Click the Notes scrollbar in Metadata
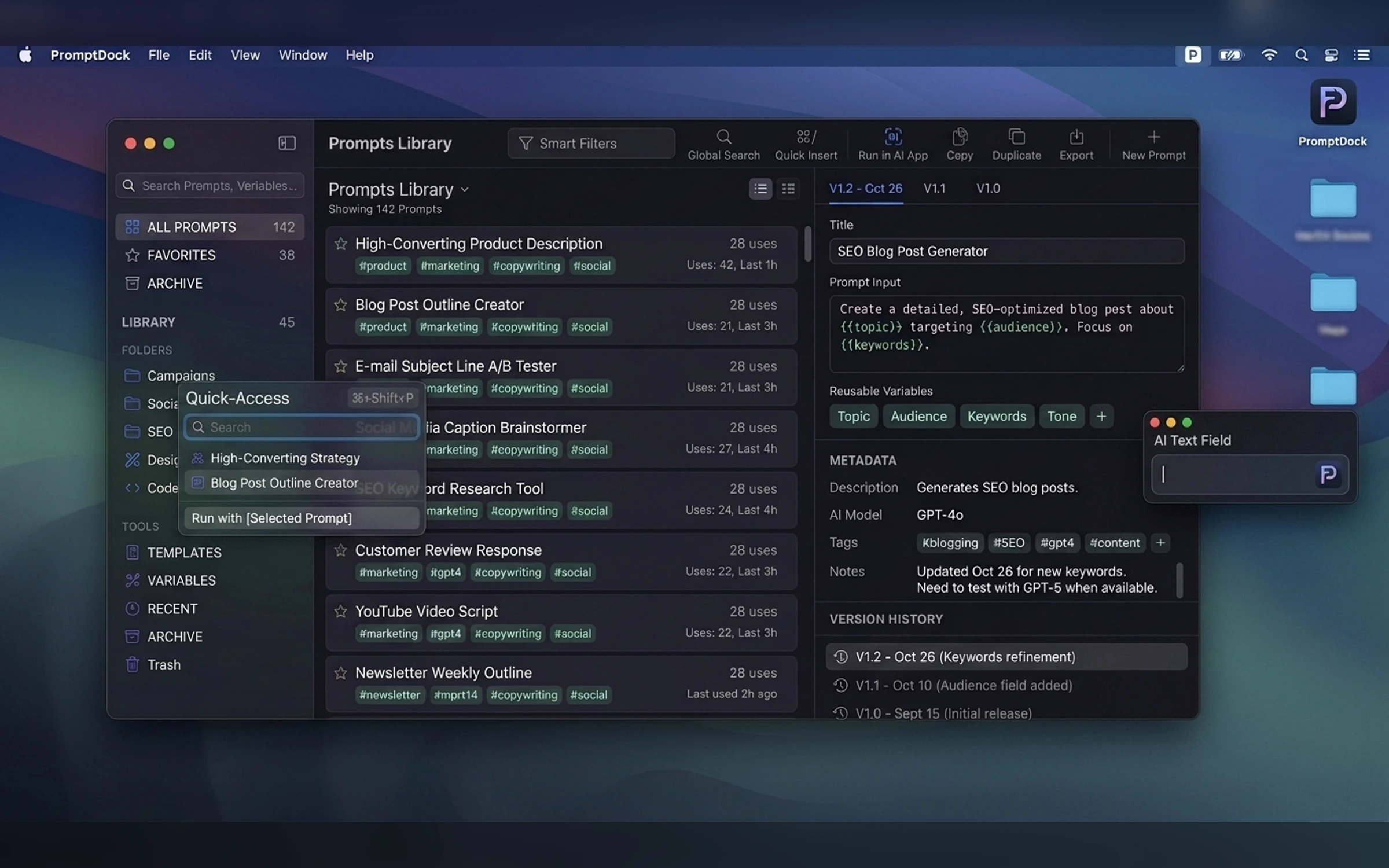This screenshot has width=1389, height=868. 1179,579
